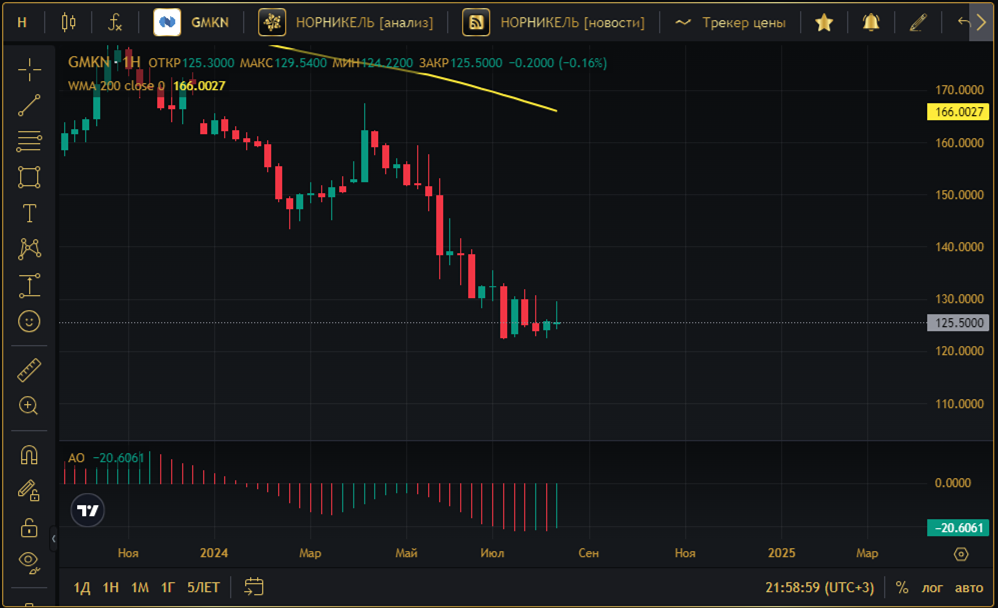The height and width of the screenshot is (608, 998).
Task: Undo last action with arrow
Action: [x=963, y=23]
